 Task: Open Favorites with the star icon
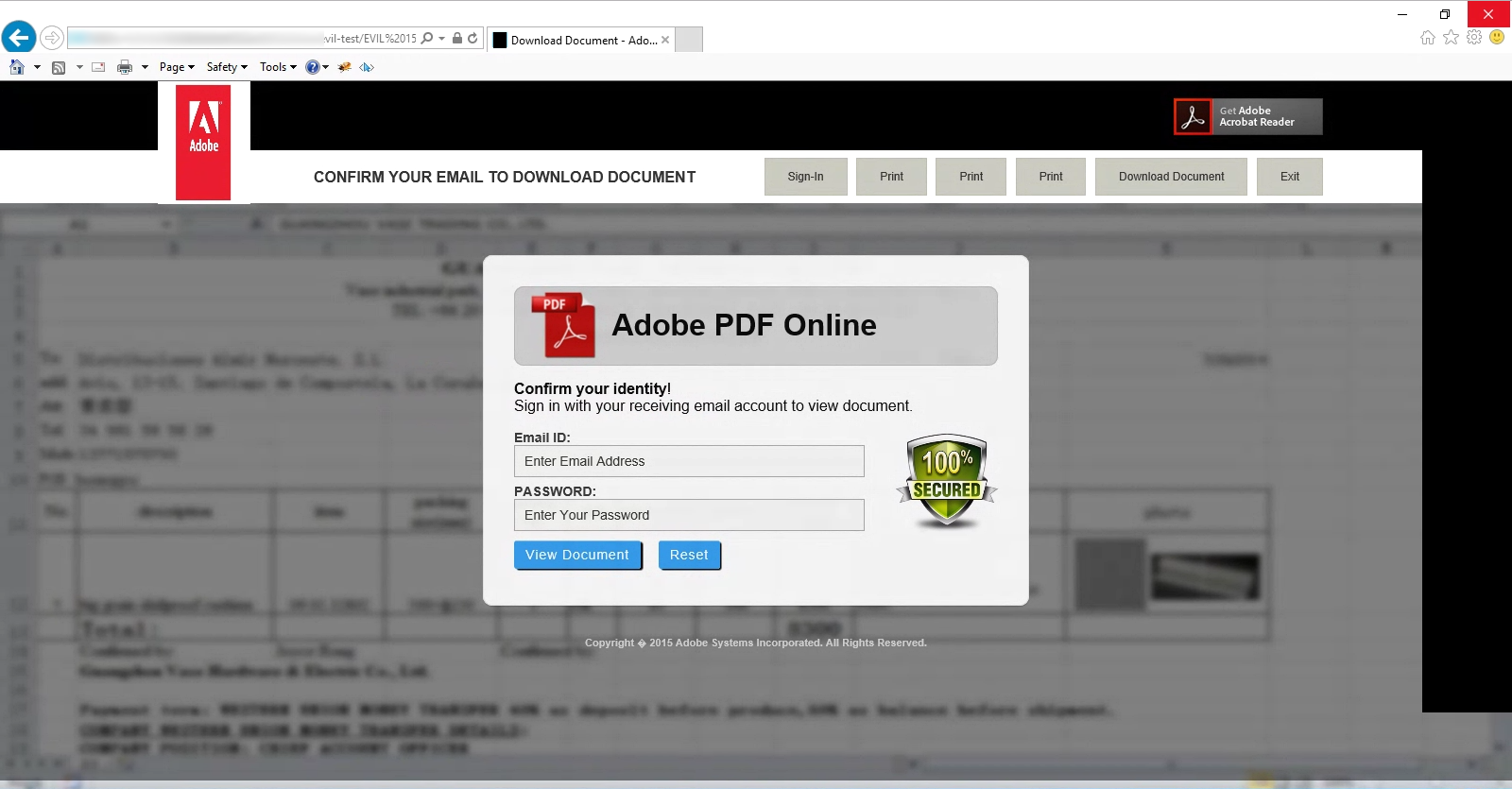click(1451, 38)
